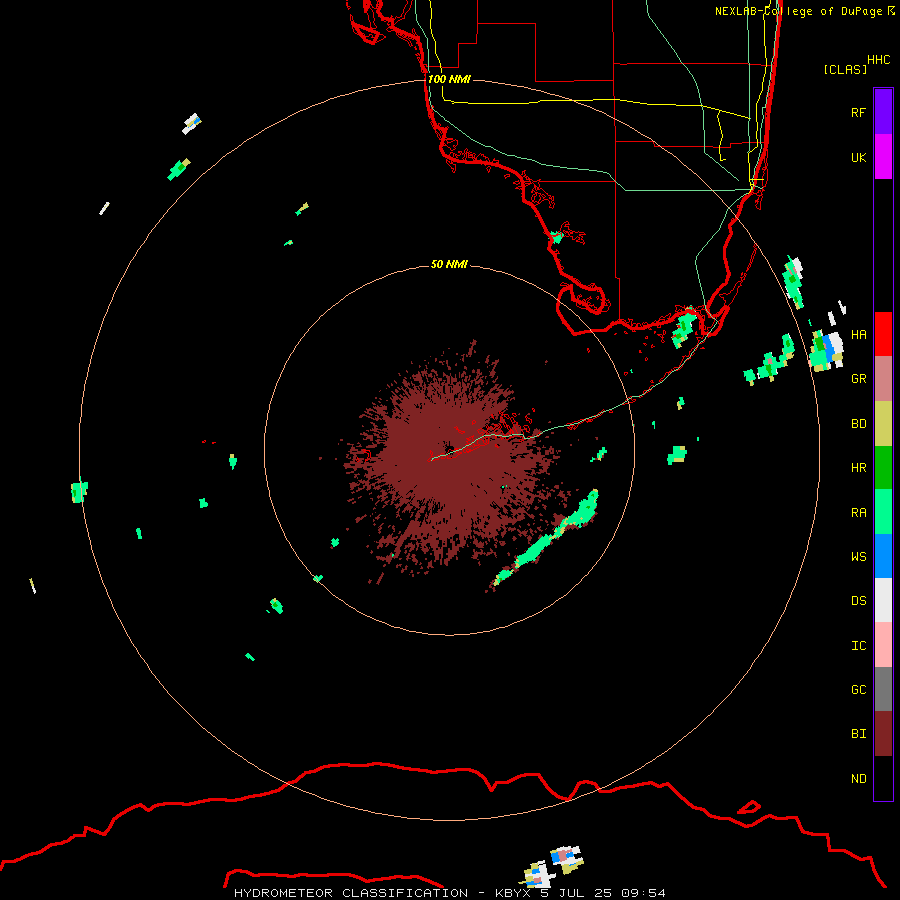Click the HA red legend swatch
The image size is (900, 900).
(x=883, y=334)
